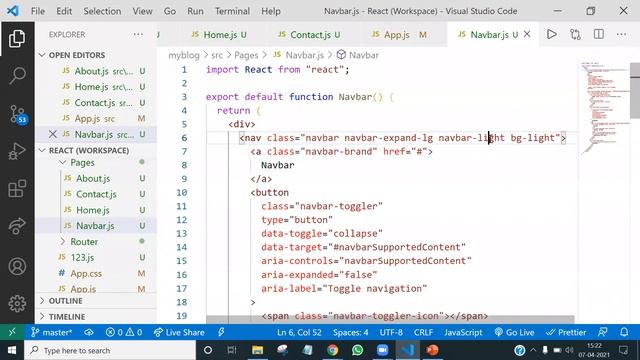
Task: Open the Run menu
Action: (x=195, y=11)
